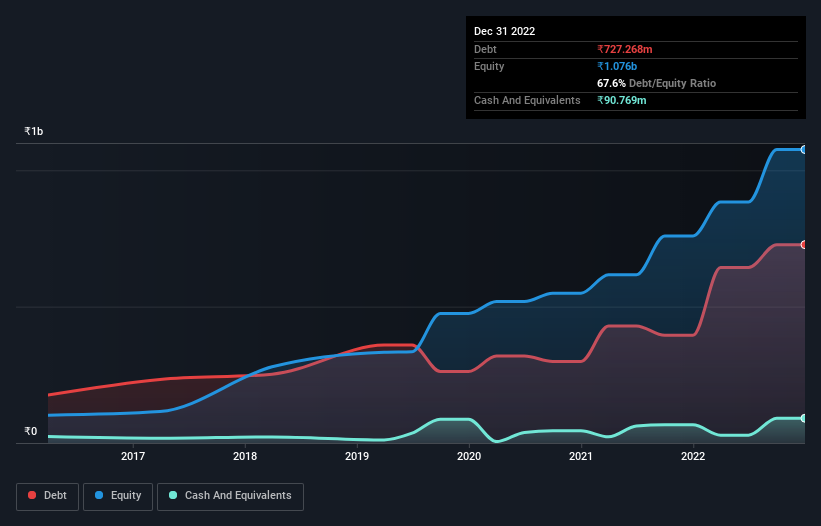Click the red Debt legend dot
This screenshot has width=821, height=526.
[x=32, y=495]
